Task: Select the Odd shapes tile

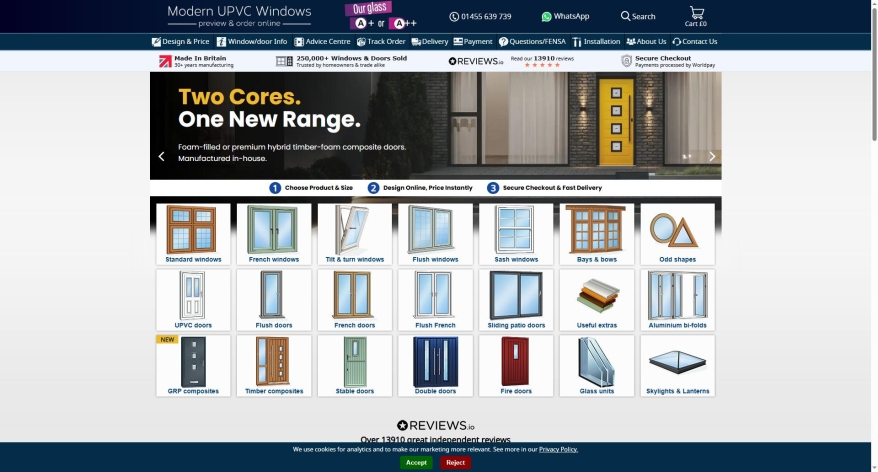Action: pyautogui.click(x=678, y=234)
